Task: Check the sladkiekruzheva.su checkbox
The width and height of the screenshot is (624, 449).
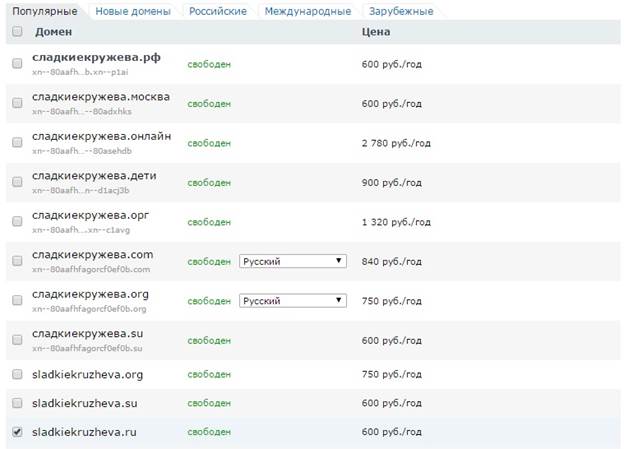Action: click(x=17, y=403)
